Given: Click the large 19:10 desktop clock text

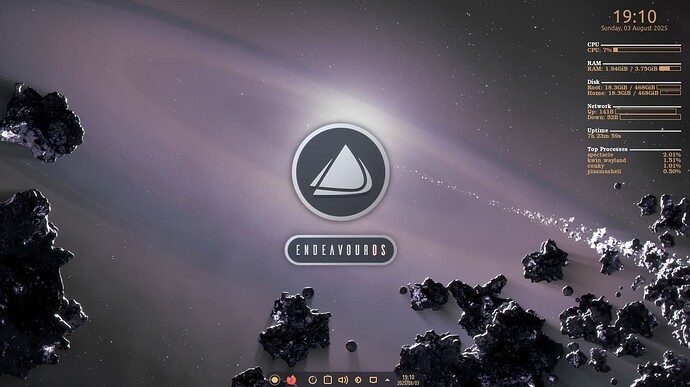Looking at the screenshot, I should coord(635,17).
